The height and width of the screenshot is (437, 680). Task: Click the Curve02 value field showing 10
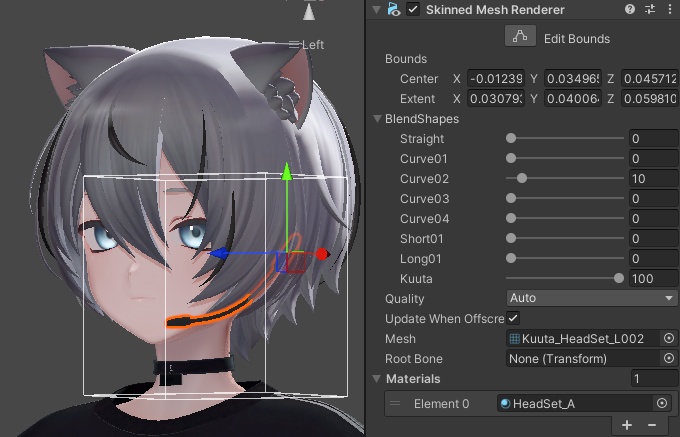pos(654,178)
